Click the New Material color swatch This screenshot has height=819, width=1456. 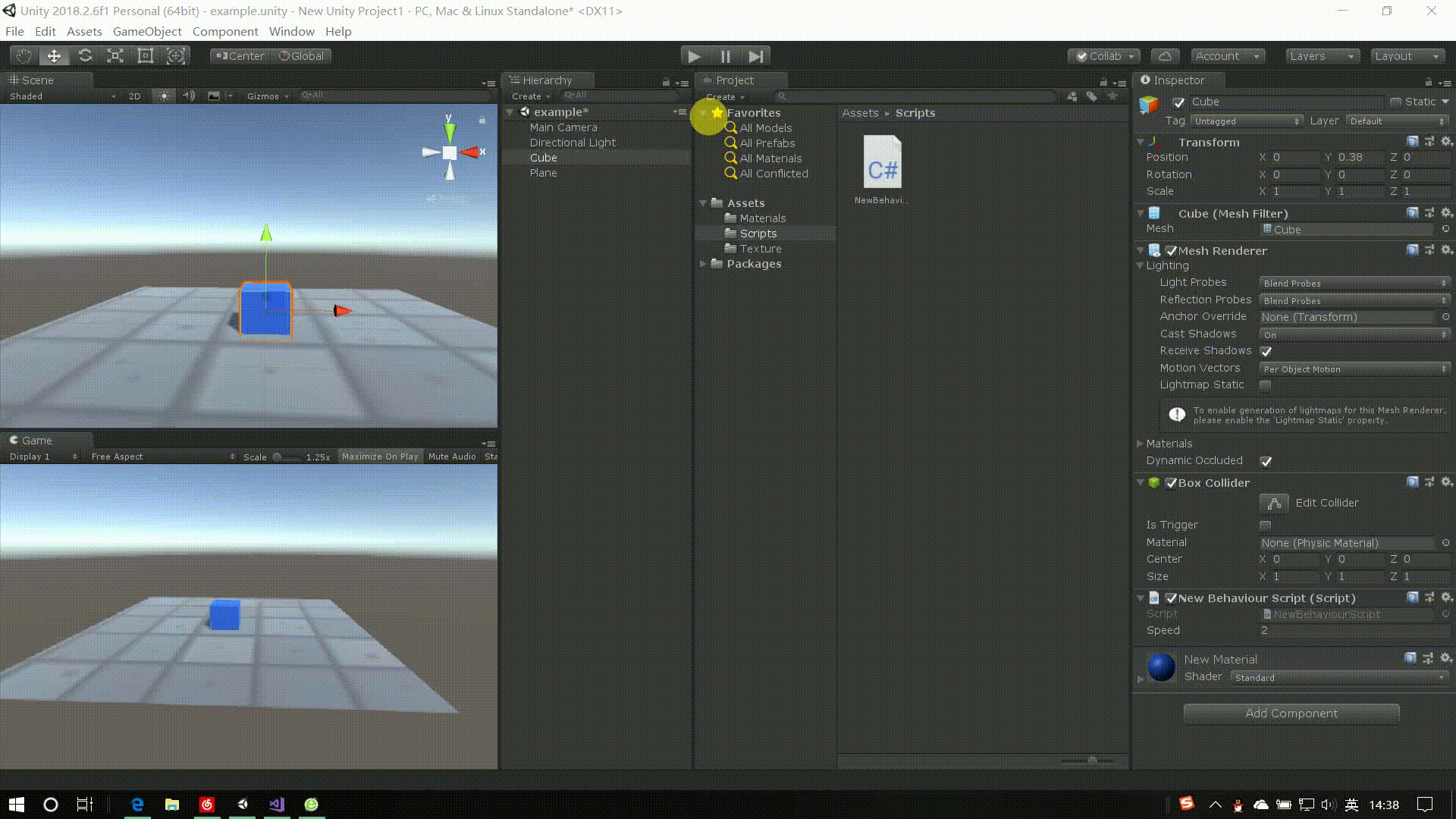tap(1161, 666)
